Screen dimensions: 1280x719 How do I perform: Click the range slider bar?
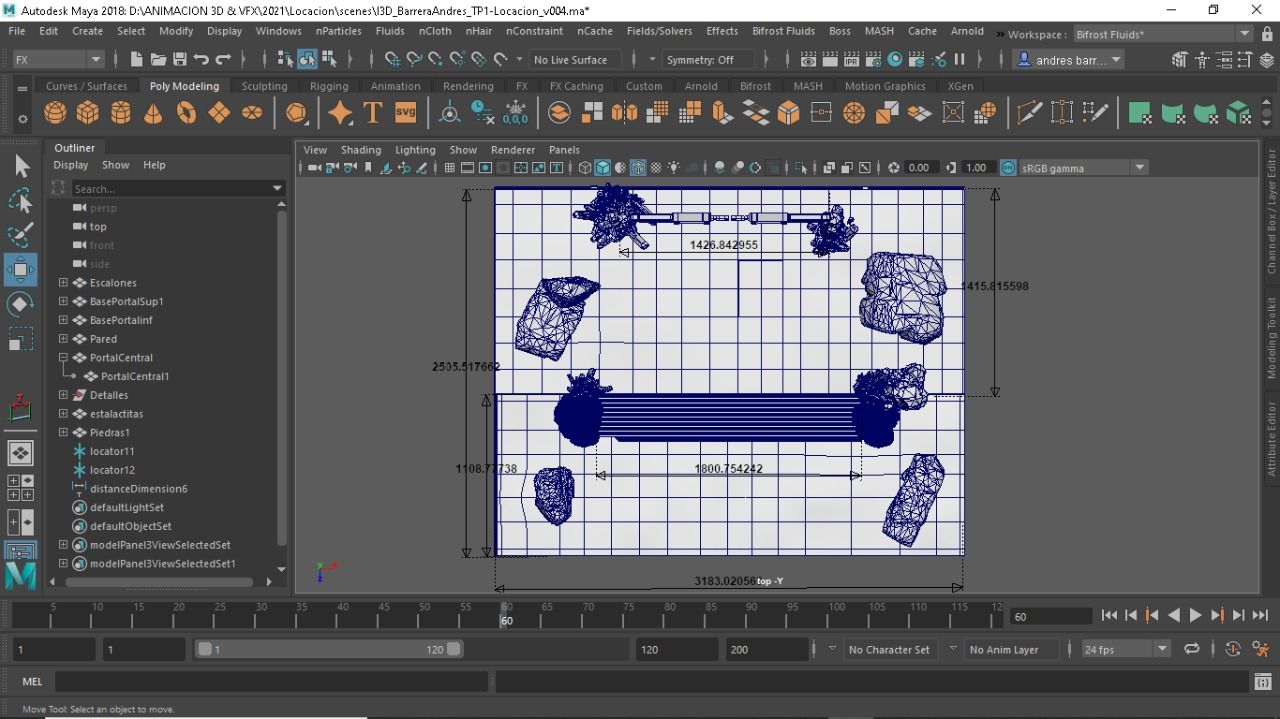(328, 649)
